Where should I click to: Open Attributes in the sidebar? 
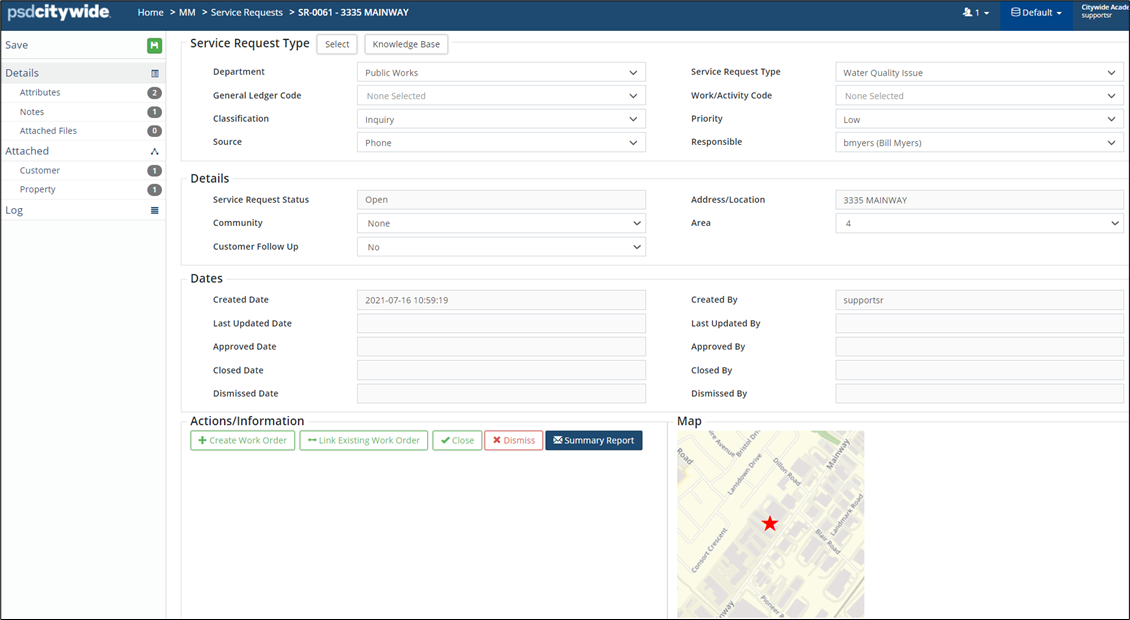pos(40,93)
